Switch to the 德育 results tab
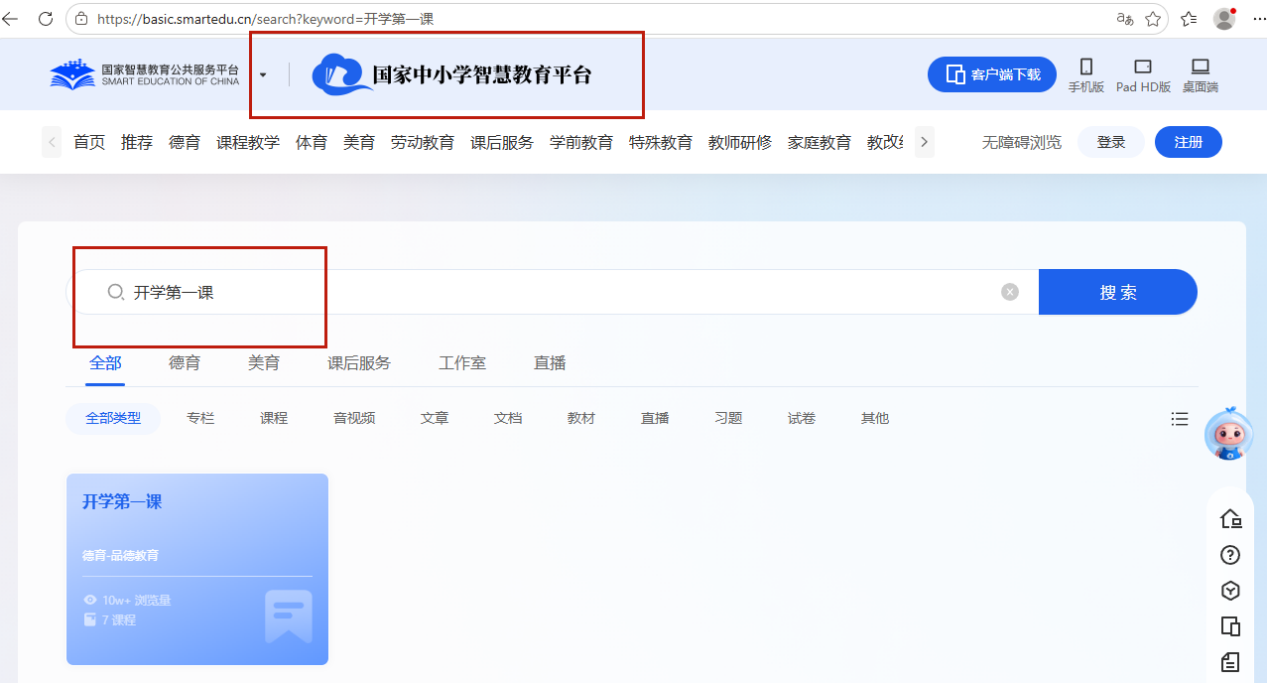Viewport: 1267px width, 683px height. [x=185, y=363]
